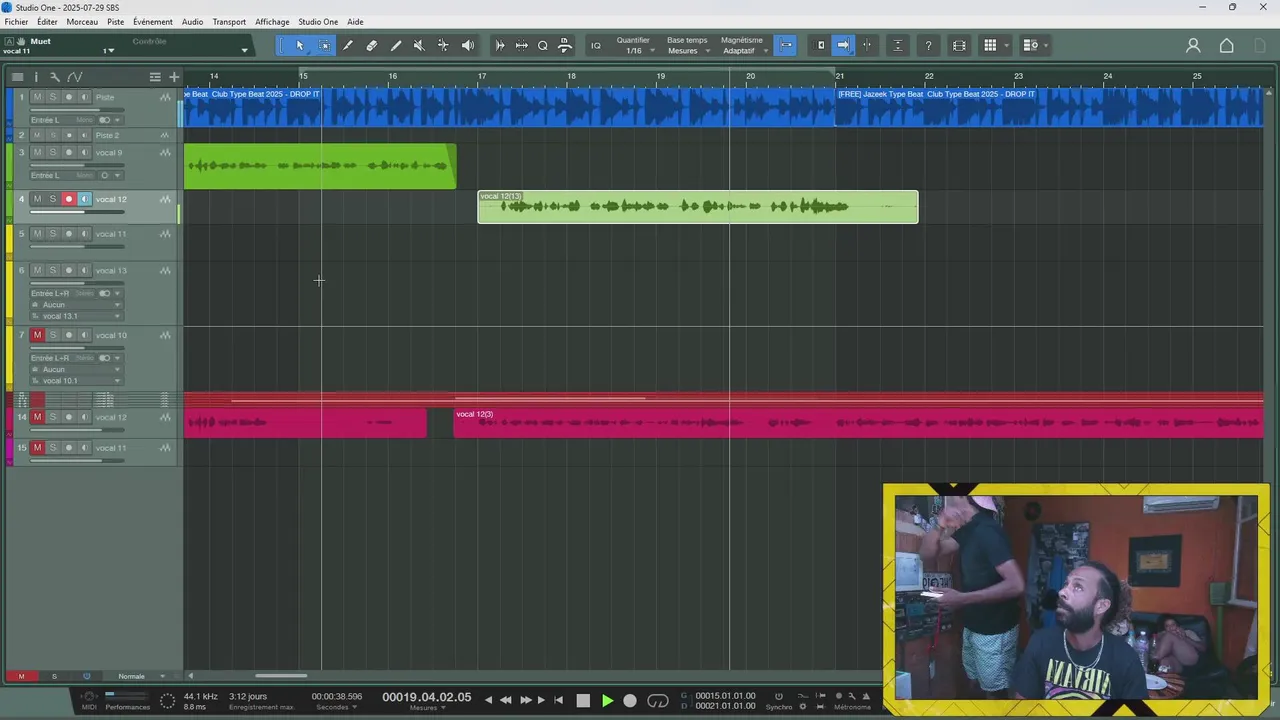
Task: Choose the Mute tool in the toolbar
Action: (x=419, y=45)
